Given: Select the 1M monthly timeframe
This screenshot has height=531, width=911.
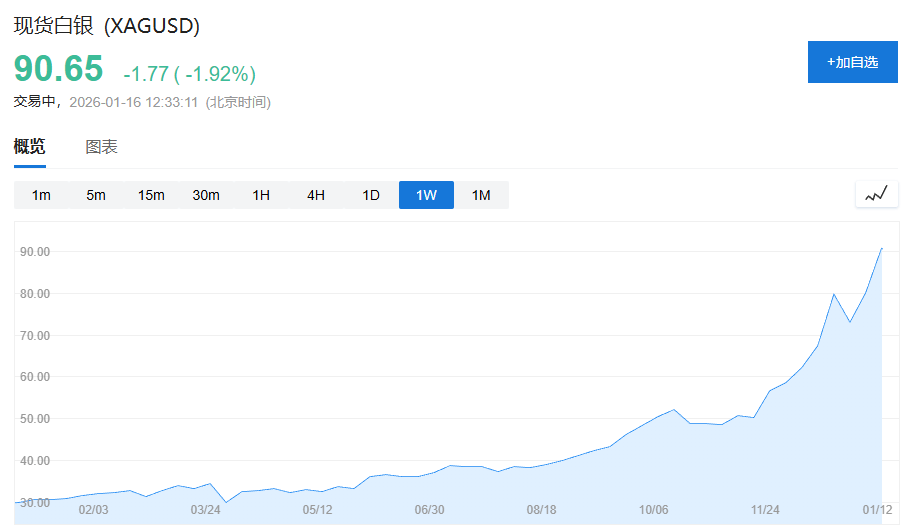Looking at the screenshot, I should click(481, 195).
